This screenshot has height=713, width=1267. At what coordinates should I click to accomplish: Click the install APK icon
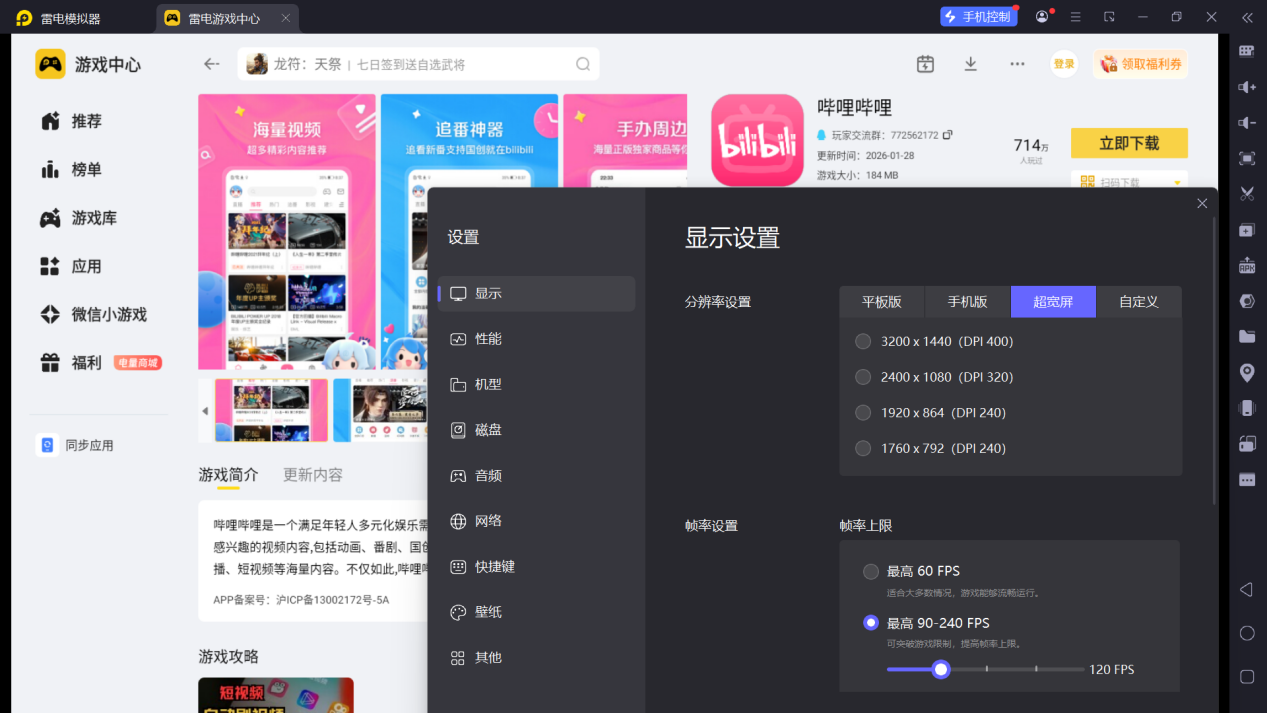coord(1247,265)
